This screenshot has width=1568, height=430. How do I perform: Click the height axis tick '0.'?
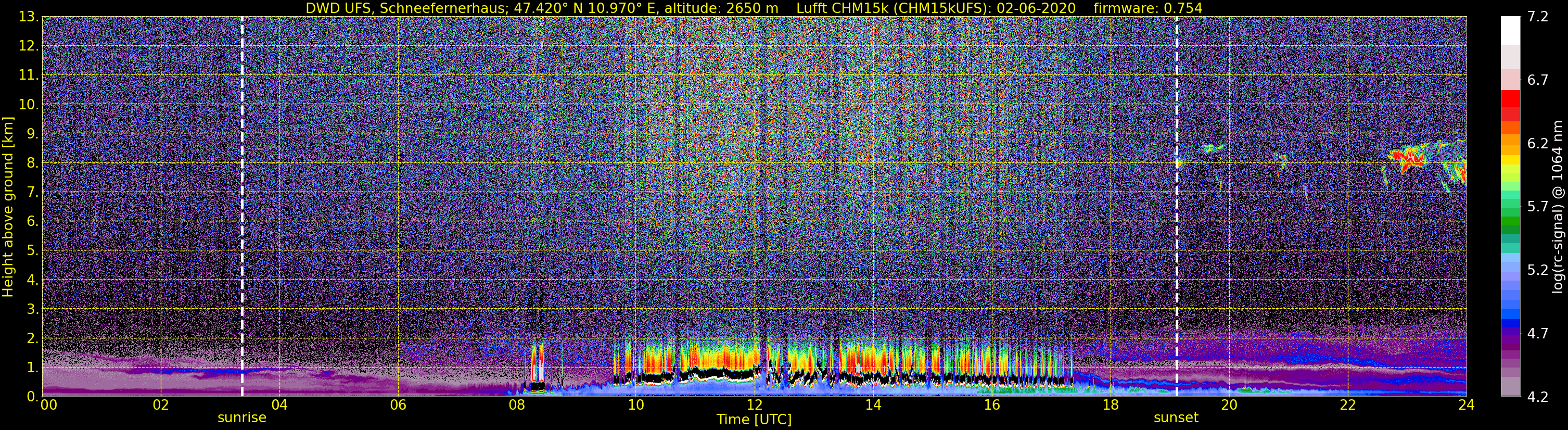(x=32, y=396)
